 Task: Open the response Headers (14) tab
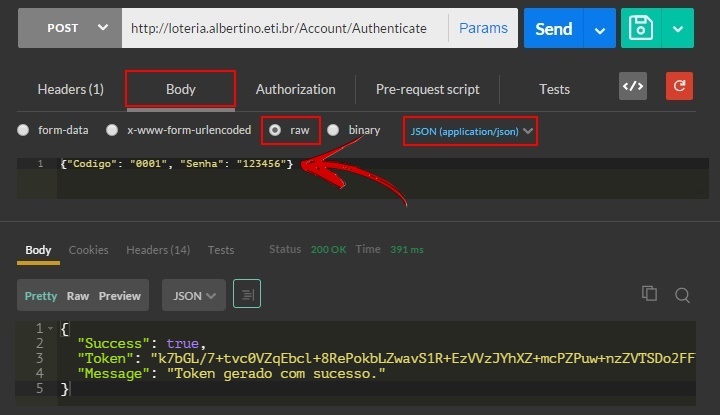click(158, 250)
